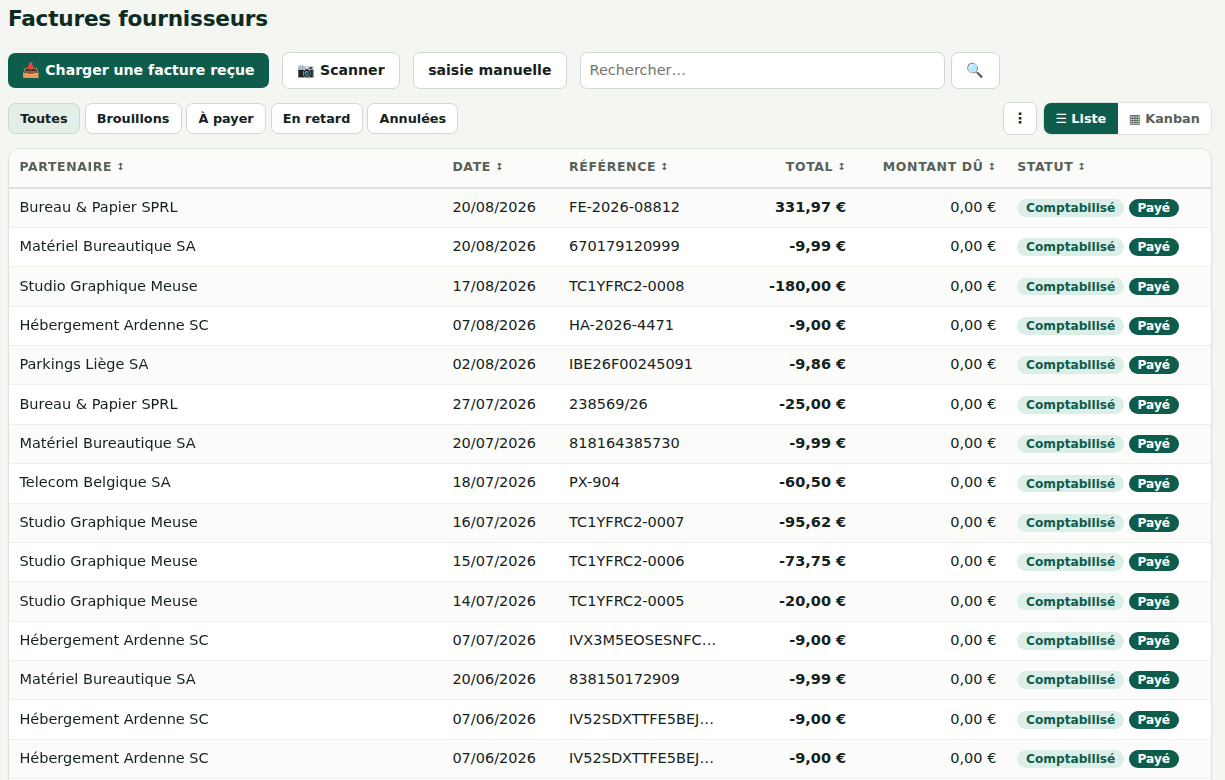Click date 18/07/2026
1225x780 pixels.
coord(494,482)
